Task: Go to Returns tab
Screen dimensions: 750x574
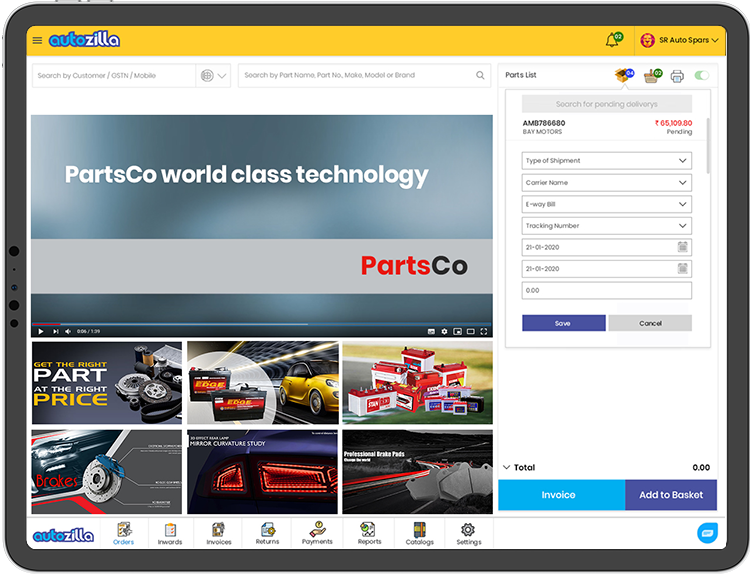Action: coord(267,533)
